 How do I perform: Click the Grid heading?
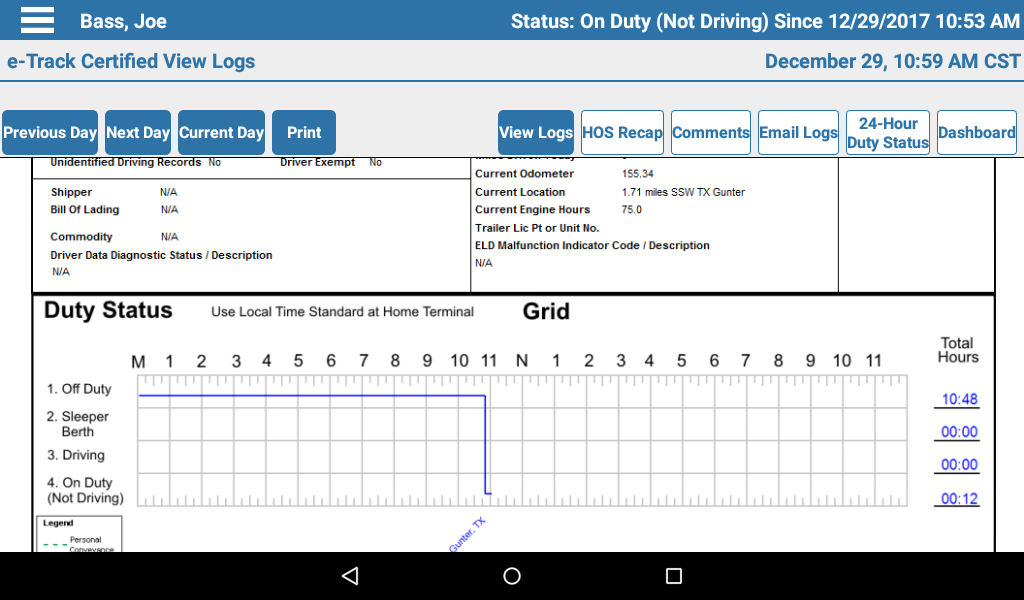coord(546,311)
